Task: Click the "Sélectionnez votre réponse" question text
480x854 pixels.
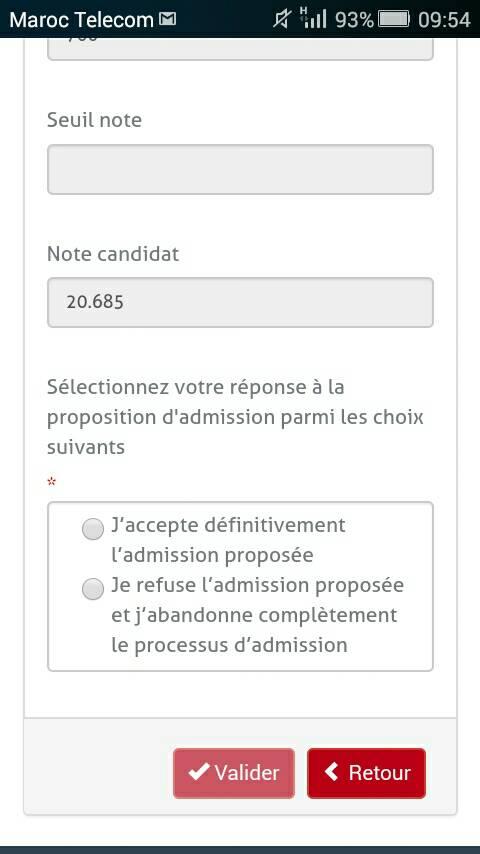Action: pyautogui.click(x=235, y=417)
